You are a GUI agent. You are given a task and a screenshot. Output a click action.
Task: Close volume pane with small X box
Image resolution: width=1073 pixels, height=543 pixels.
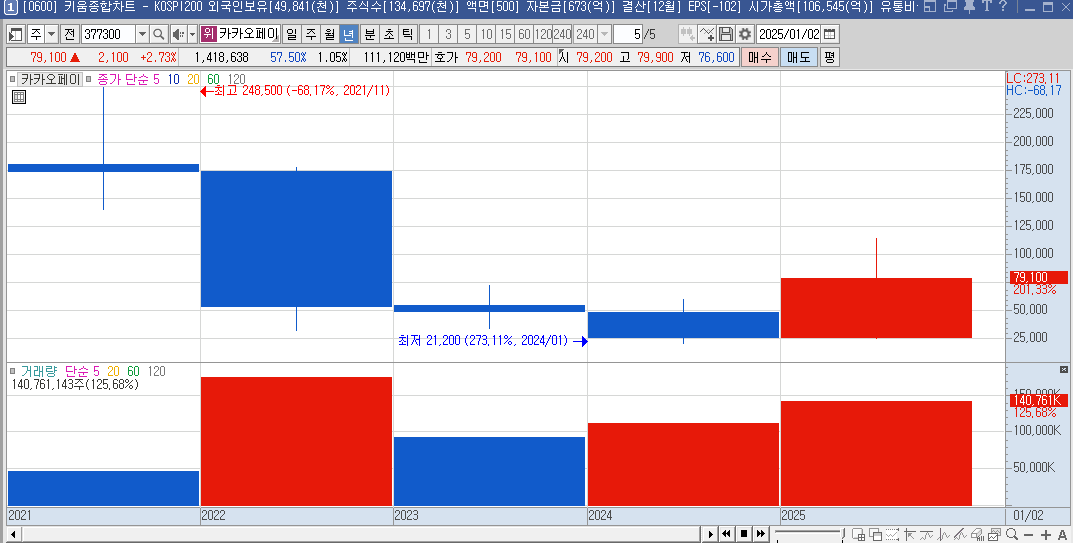1063,370
